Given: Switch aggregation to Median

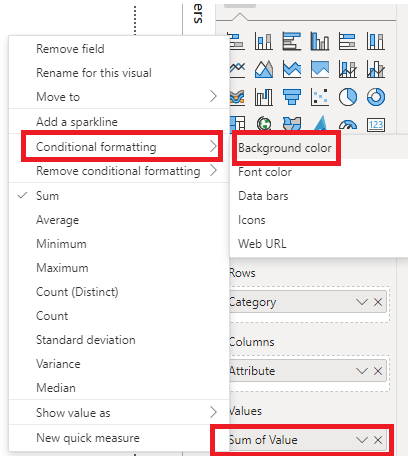Looking at the screenshot, I should pyautogui.click(x=119, y=388).
